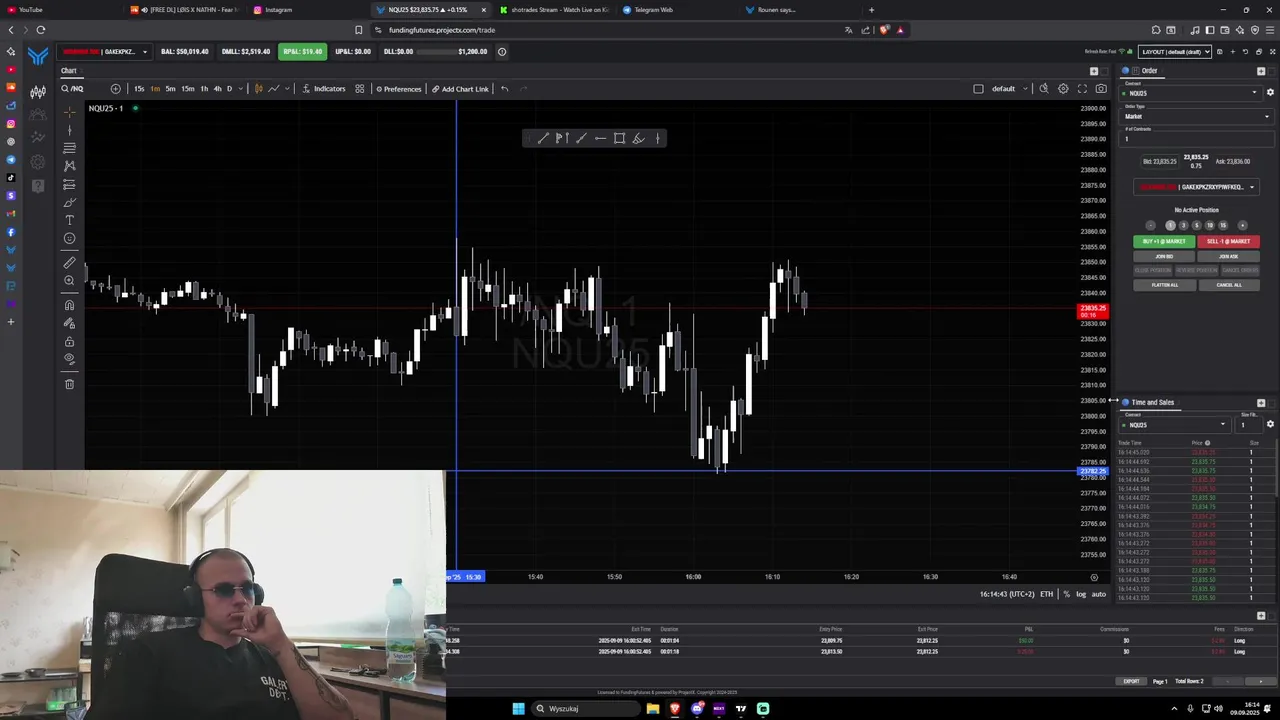This screenshot has height=720, width=1280.
Task: Undo the last chart action
Action: tap(504, 89)
